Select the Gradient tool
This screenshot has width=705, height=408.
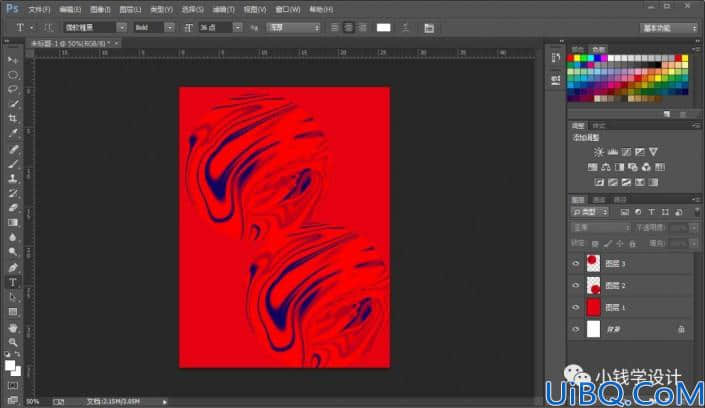(13, 223)
